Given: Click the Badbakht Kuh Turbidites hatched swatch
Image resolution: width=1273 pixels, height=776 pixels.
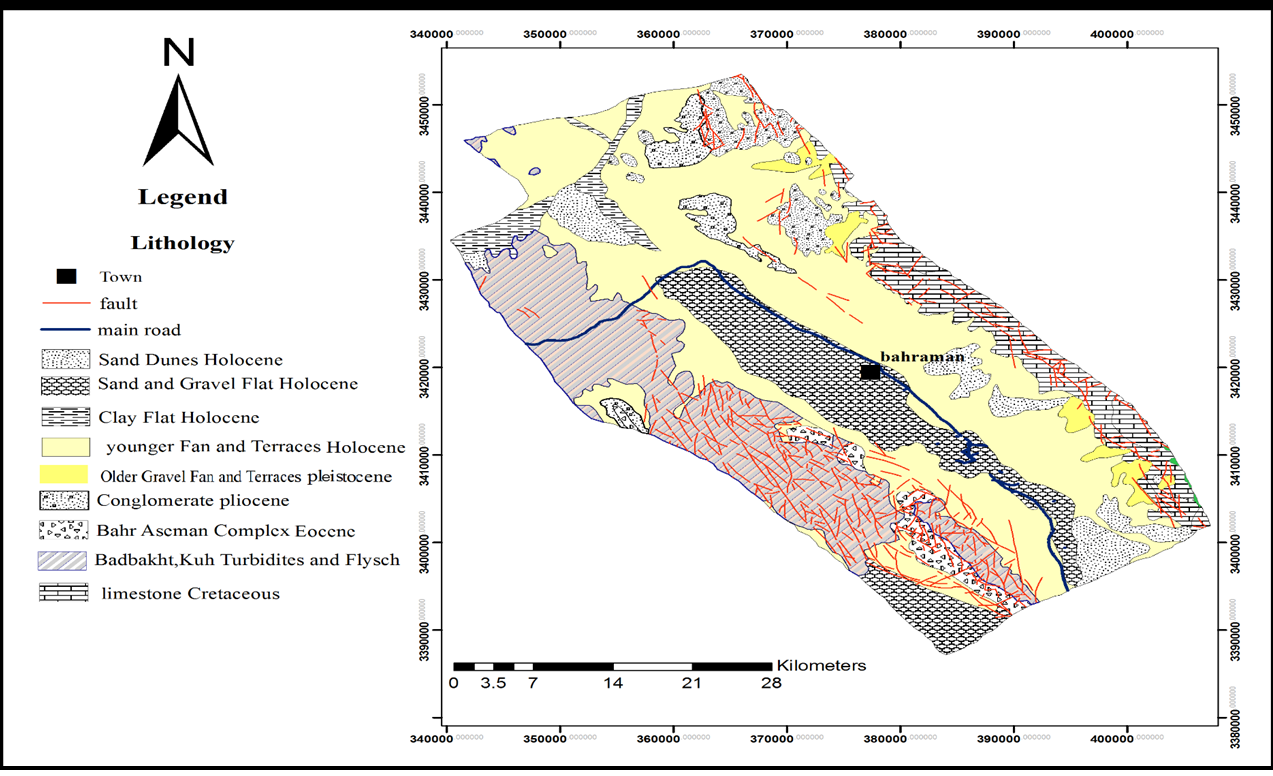Looking at the screenshot, I should tap(64, 560).
